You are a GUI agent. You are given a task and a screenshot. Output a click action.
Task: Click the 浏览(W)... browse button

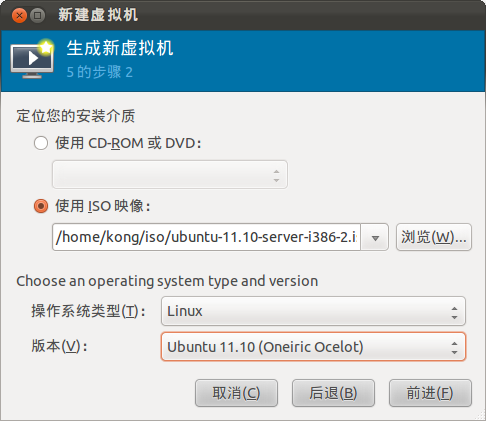pyautogui.click(x=434, y=237)
